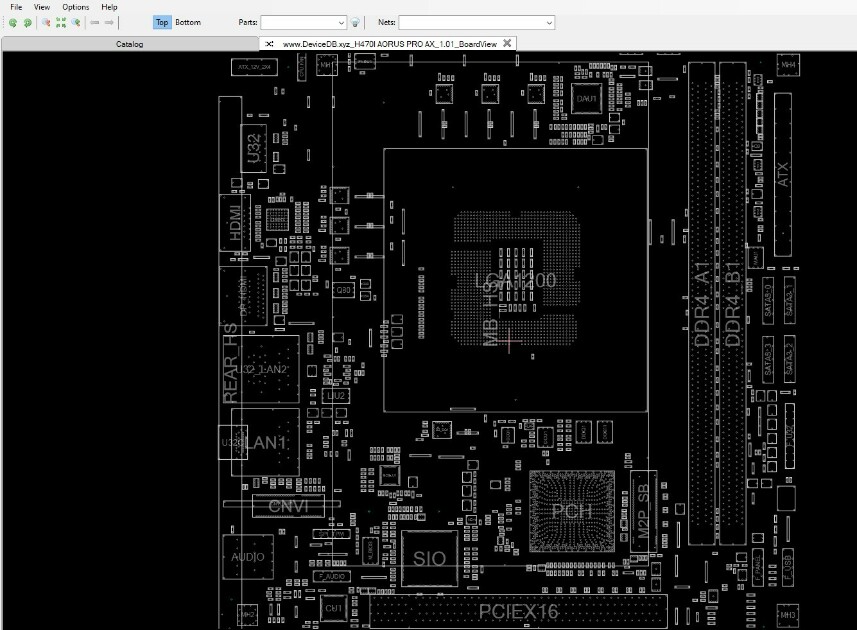Click the zoom out magnifier icon
This screenshot has width=857, height=630.
76,22
